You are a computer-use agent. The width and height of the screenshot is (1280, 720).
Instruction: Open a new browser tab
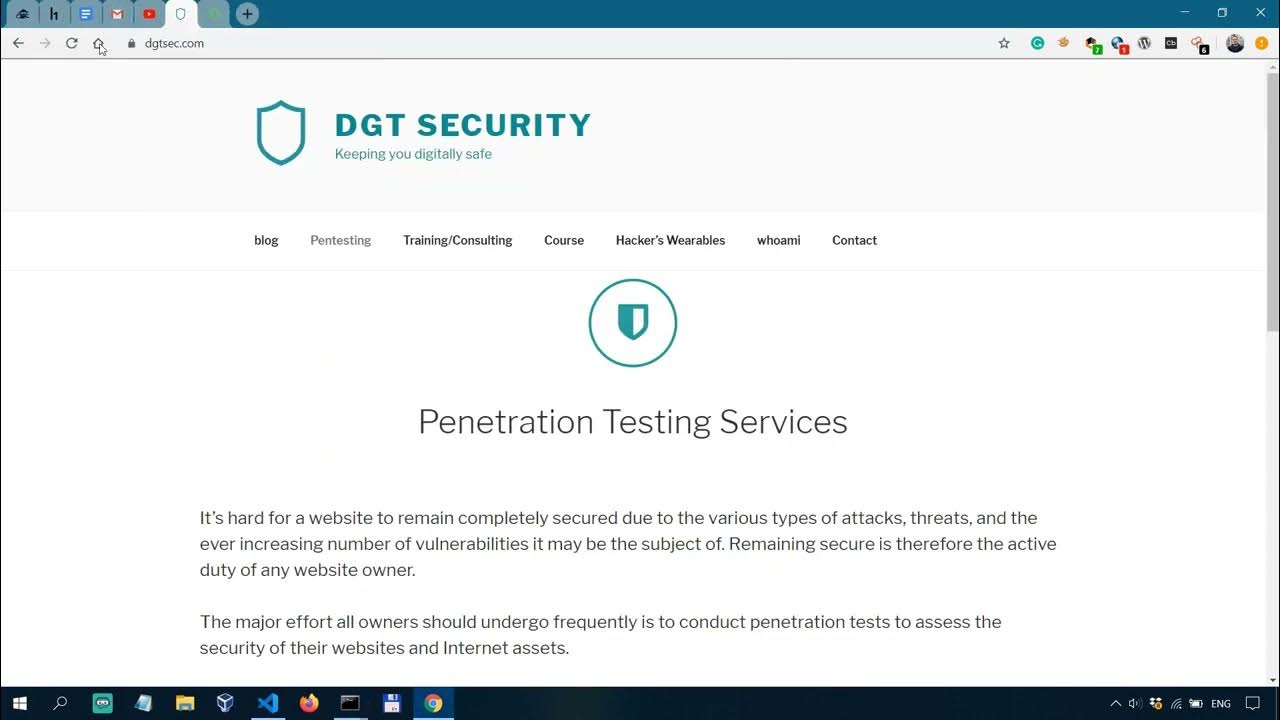coord(247,14)
